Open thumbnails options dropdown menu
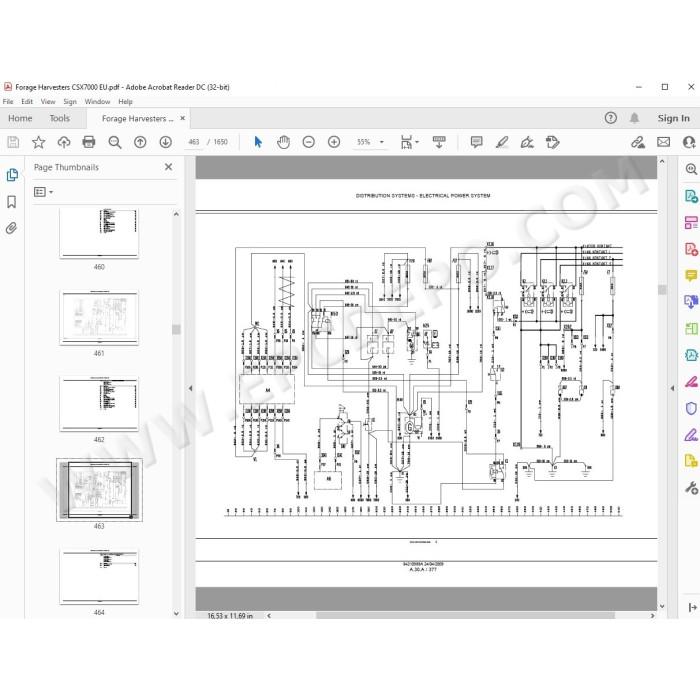The image size is (700, 700). tap(43, 192)
